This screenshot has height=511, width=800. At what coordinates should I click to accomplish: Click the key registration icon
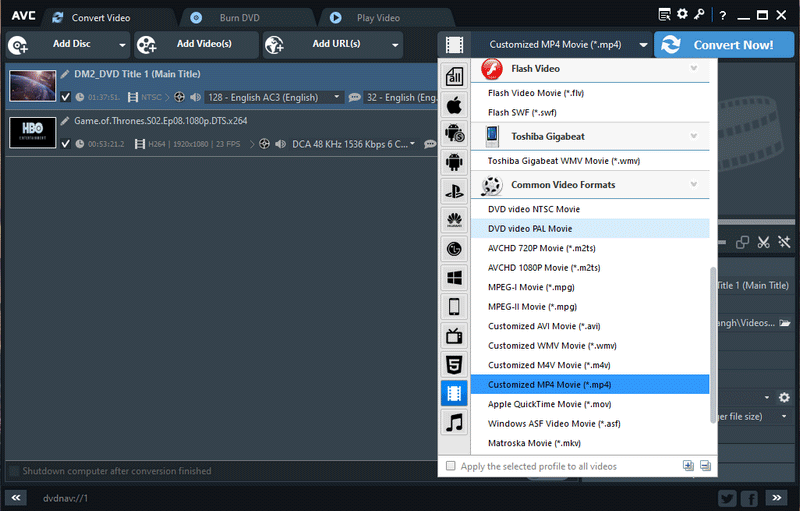click(699, 14)
